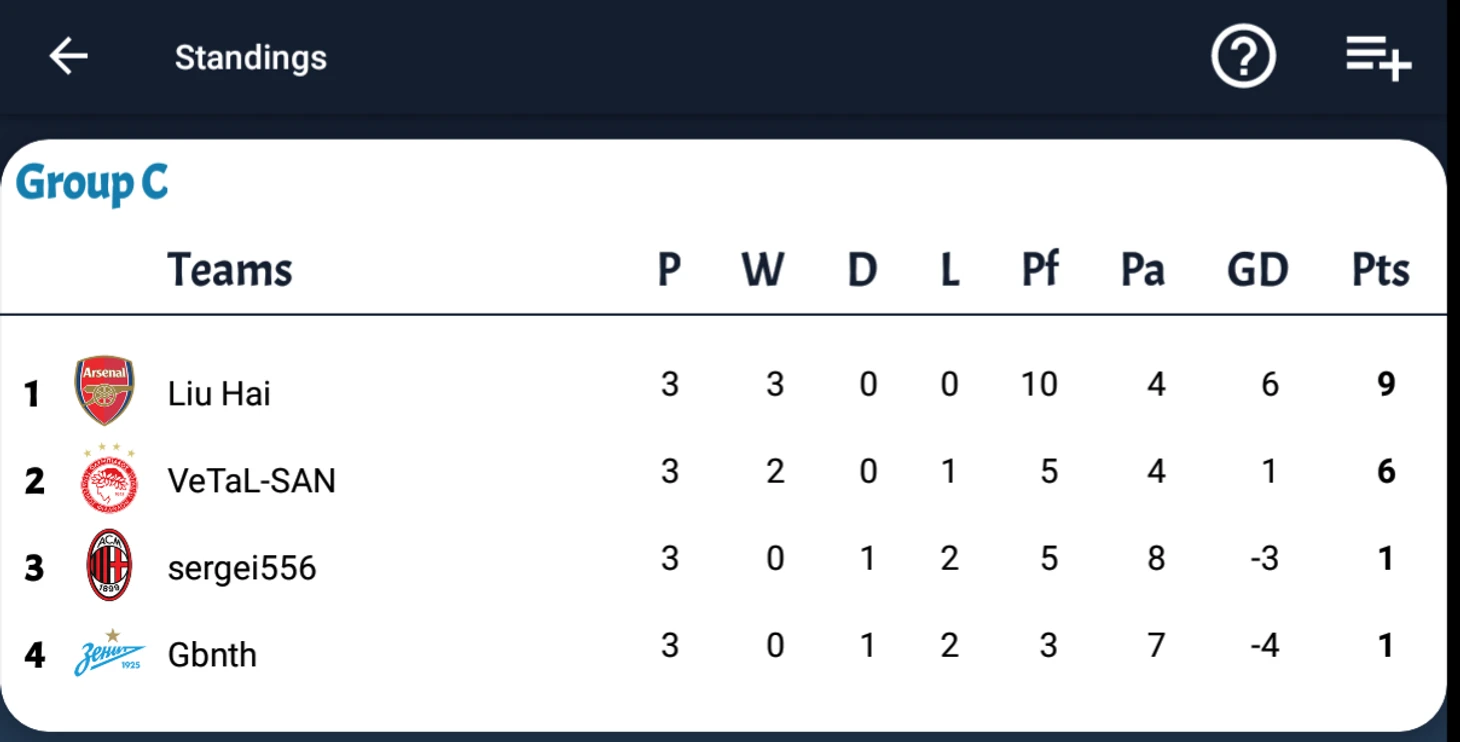Open player Liu Hai's name
Screen dimensions: 1460x742
pos(219,393)
